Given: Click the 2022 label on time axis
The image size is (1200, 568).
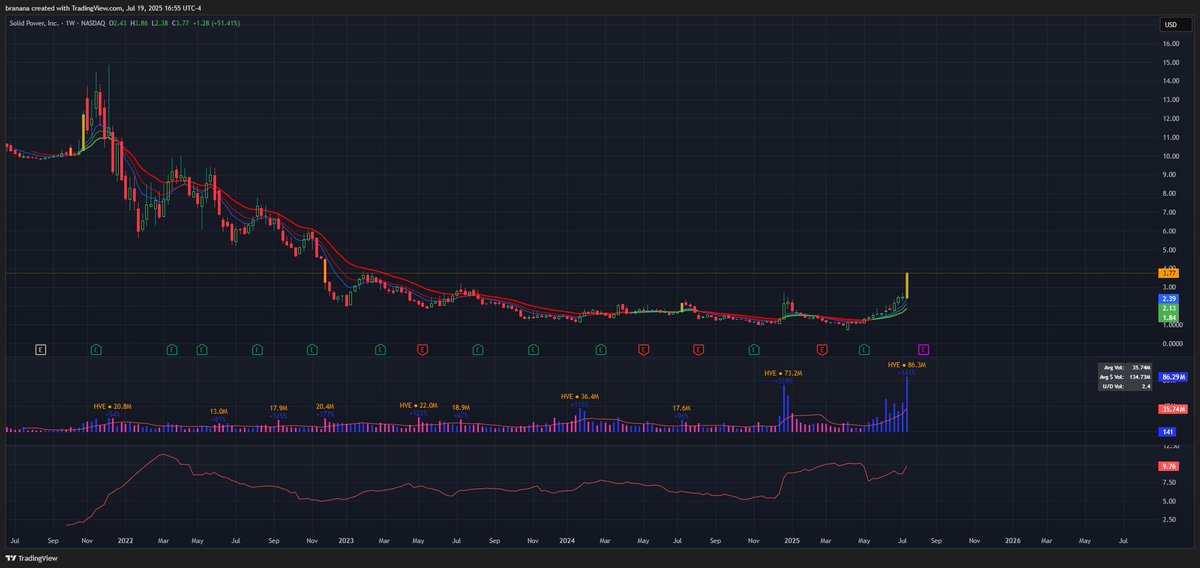Looking at the screenshot, I should click(x=126, y=539).
